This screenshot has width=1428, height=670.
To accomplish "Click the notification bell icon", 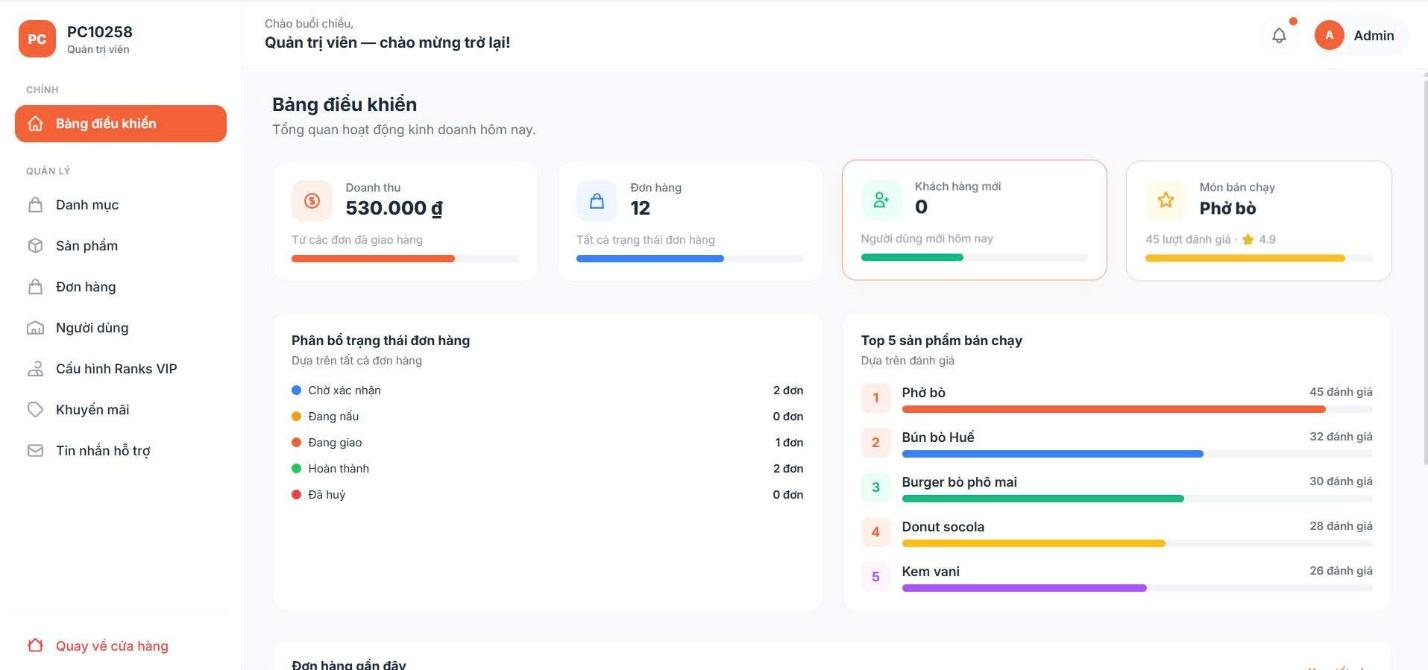I will (x=1279, y=36).
